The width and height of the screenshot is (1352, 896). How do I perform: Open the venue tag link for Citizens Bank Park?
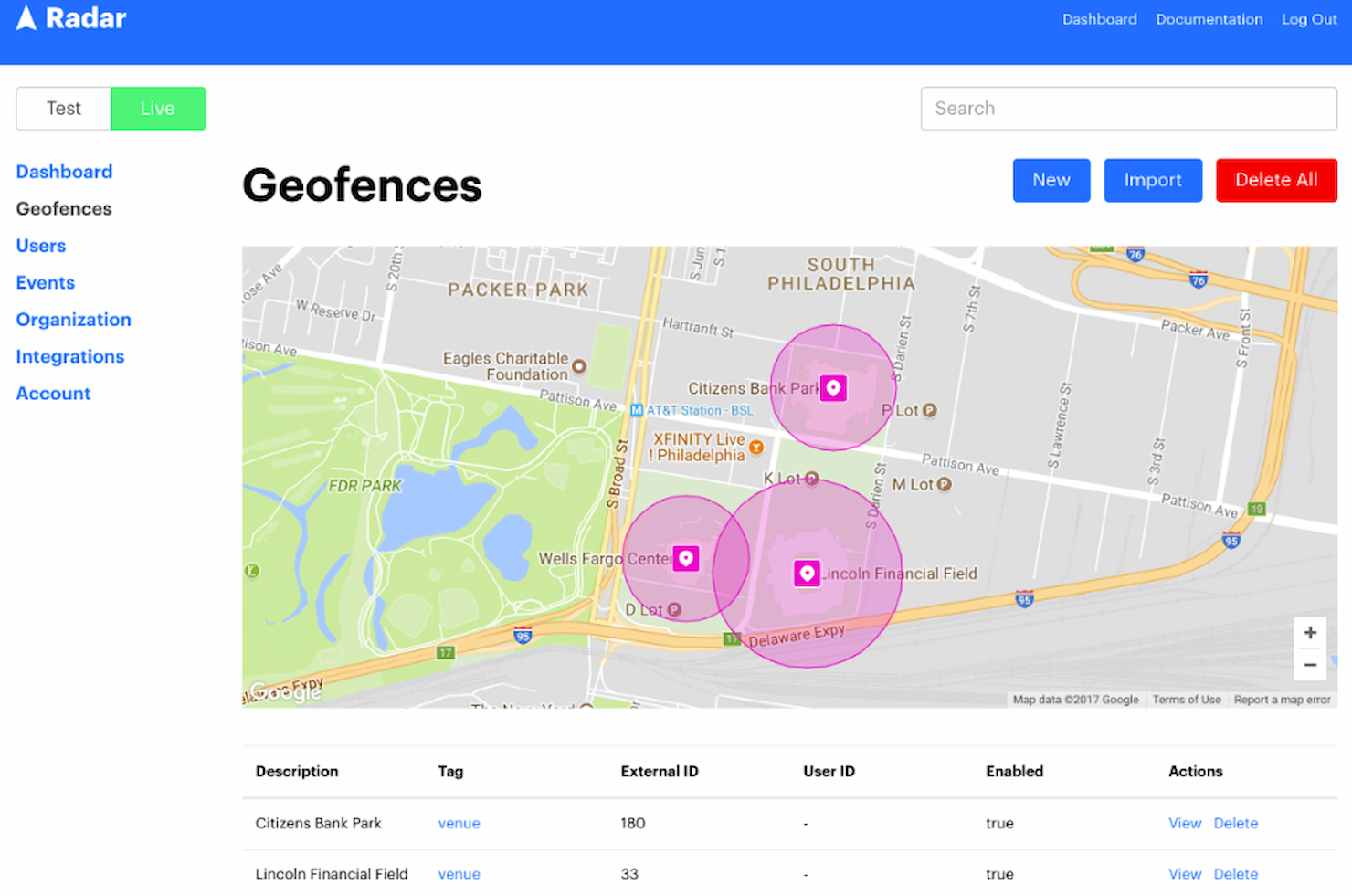pos(459,823)
